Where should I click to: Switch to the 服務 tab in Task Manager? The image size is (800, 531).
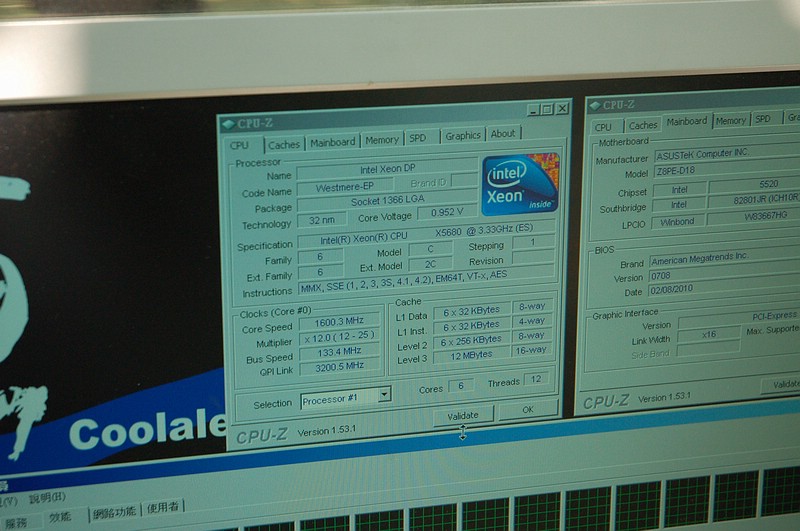[x=16, y=522]
